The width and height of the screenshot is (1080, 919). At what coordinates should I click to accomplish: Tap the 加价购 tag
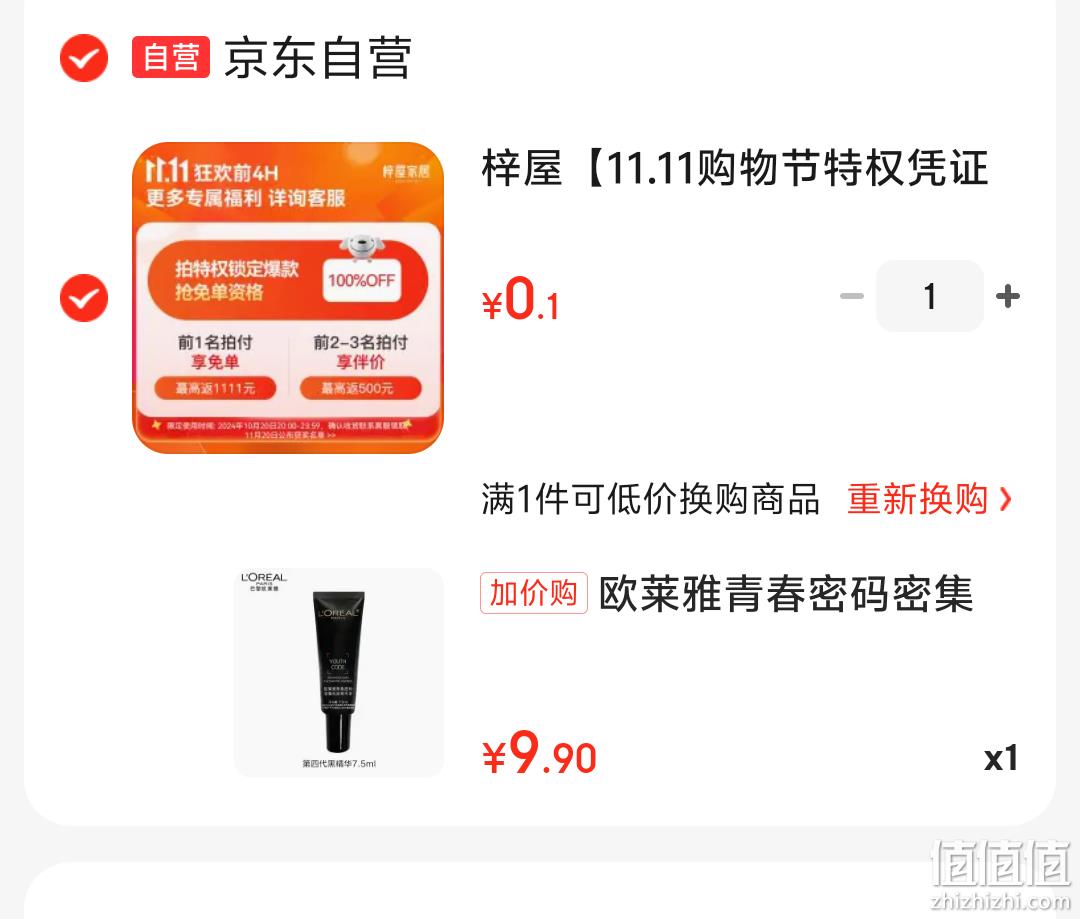[x=534, y=593]
